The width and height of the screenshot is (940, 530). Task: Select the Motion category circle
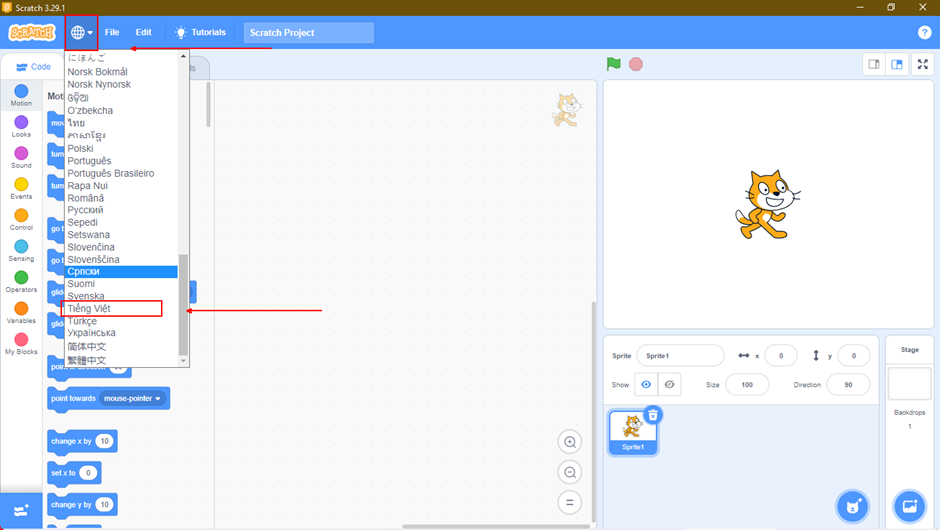tap(21, 91)
